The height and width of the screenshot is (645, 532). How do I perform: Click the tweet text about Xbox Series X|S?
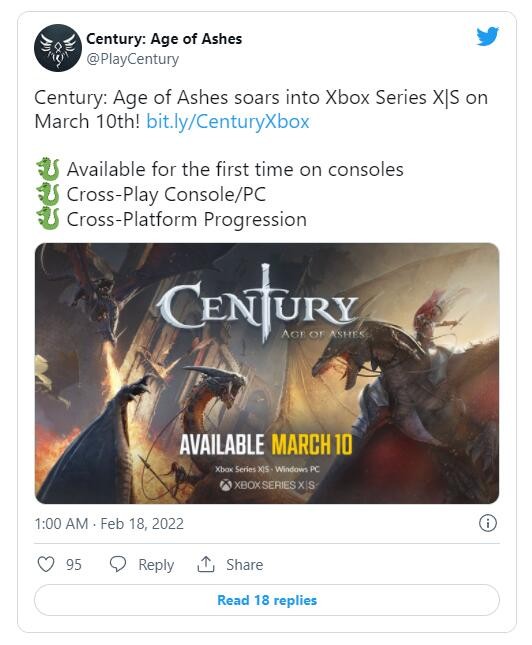(x=261, y=109)
